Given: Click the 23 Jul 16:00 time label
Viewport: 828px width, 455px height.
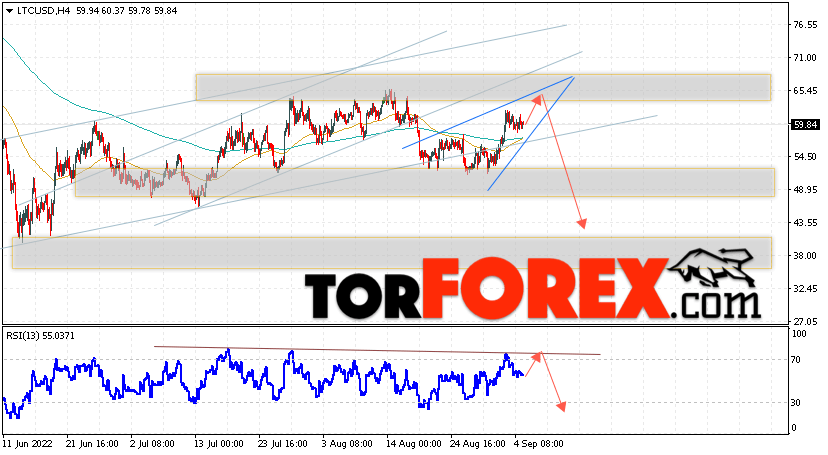Looking at the screenshot, I should (283, 443).
